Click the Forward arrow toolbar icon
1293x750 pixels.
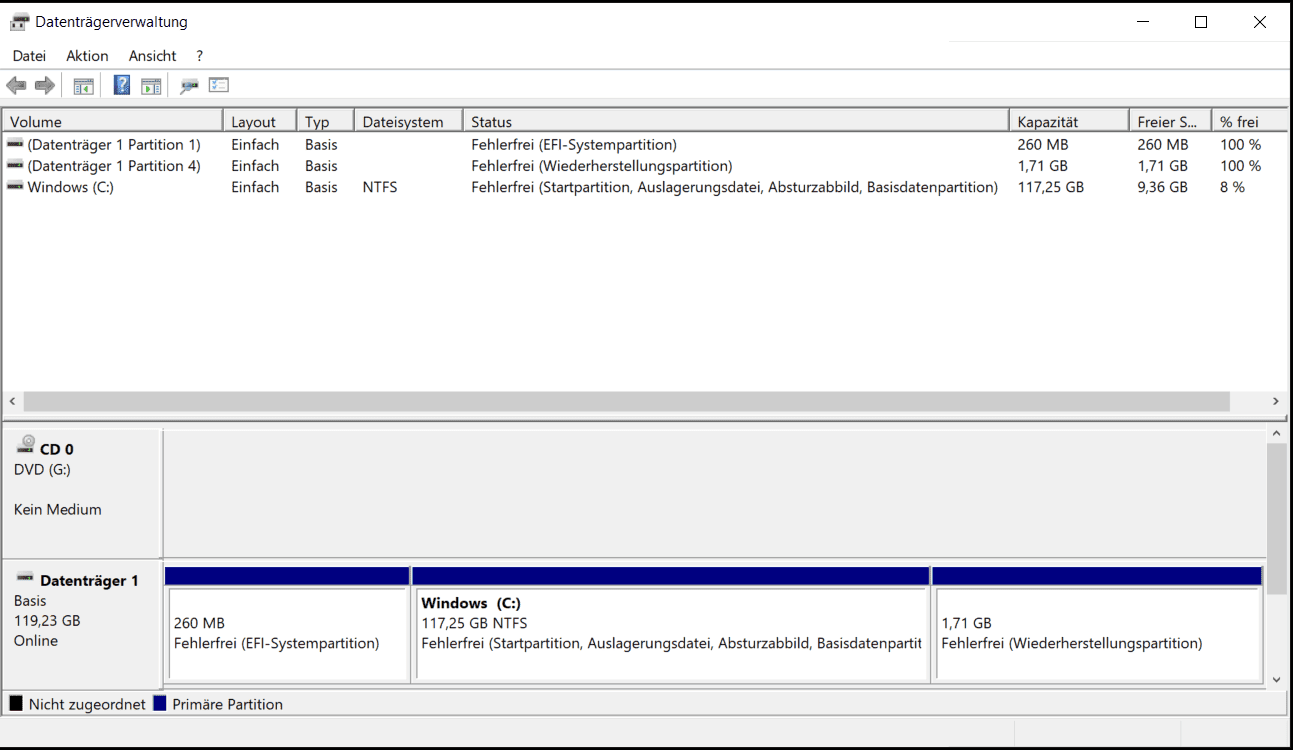pos(45,86)
